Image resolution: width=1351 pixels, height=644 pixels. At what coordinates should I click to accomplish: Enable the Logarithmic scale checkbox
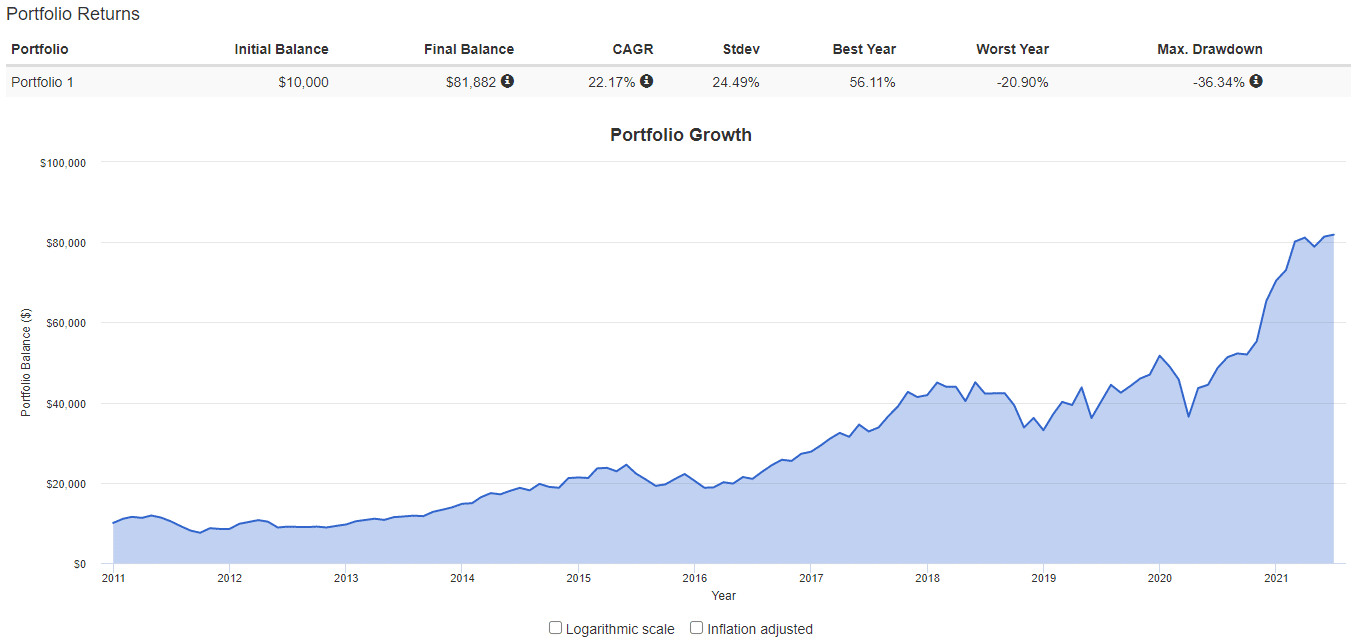coord(556,628)
